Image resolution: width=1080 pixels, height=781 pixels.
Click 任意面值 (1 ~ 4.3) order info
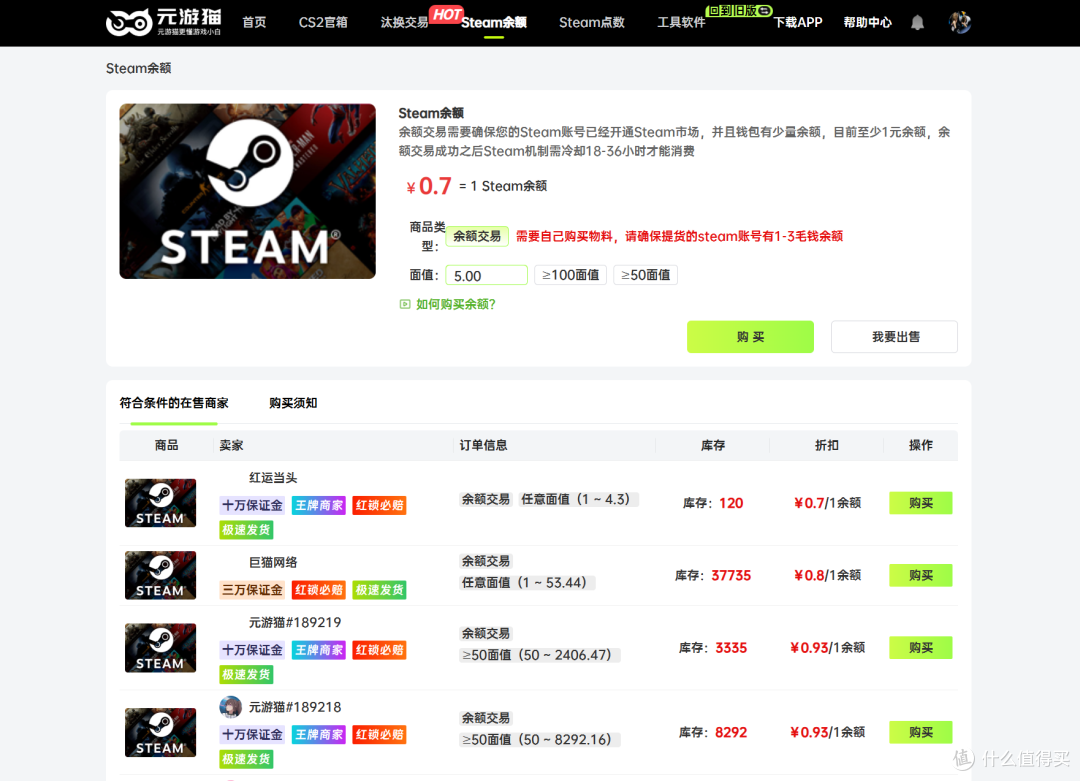coord(577,499)
